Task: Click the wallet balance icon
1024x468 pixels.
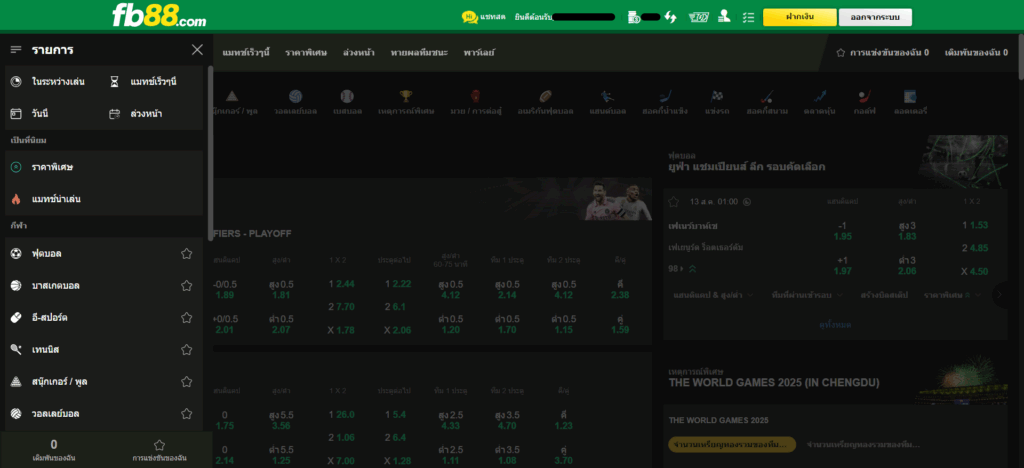Action: coord(633,17)
